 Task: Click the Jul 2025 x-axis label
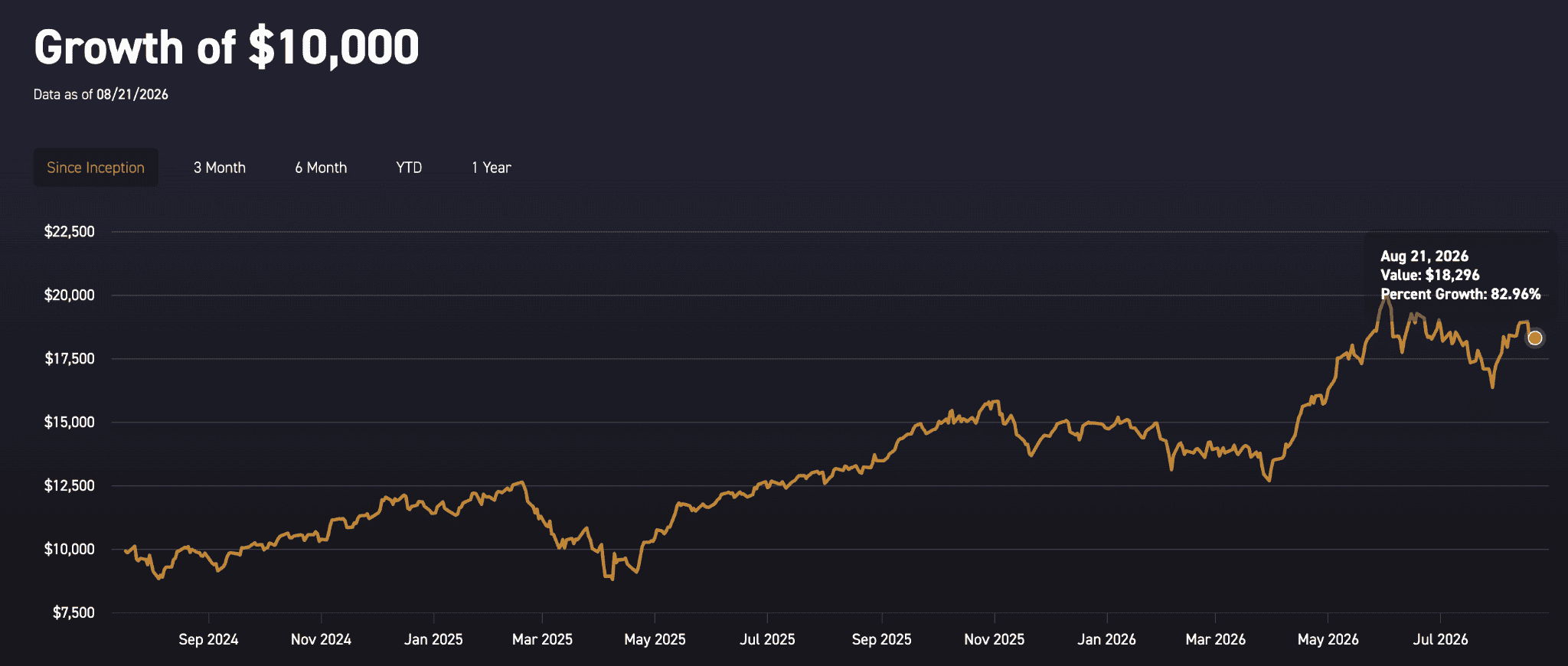click(767, 640)
